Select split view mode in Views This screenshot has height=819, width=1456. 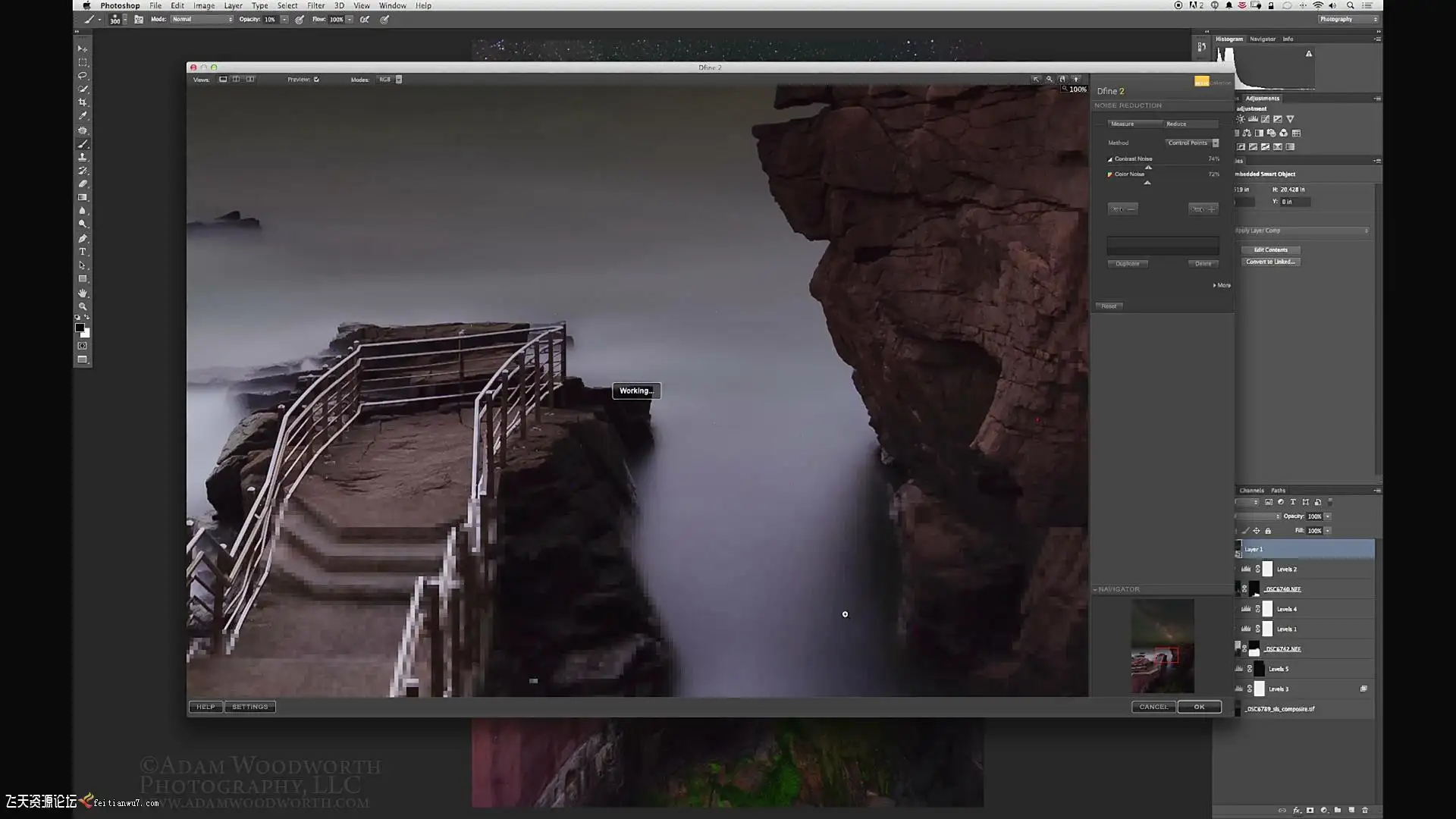(236, 80)
